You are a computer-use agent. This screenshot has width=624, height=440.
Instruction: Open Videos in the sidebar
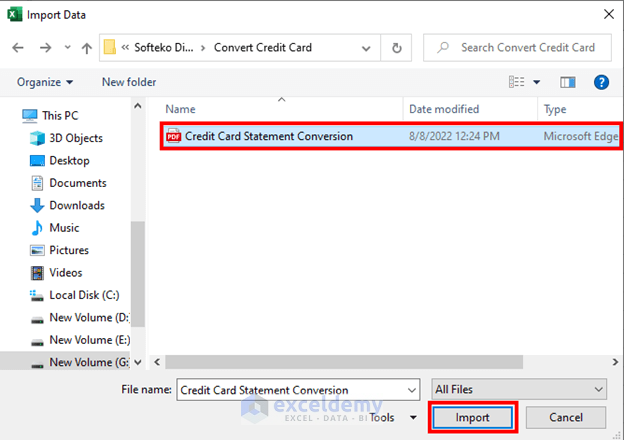tap(56, 273)
